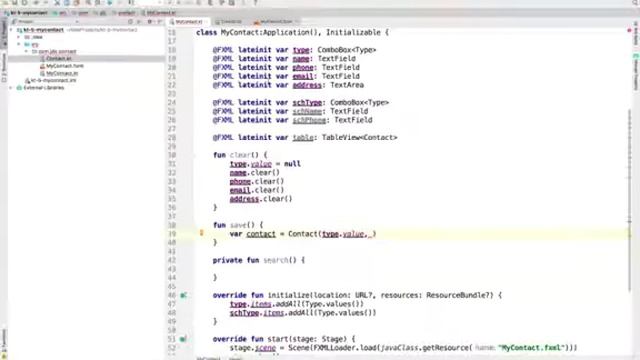Click the src breadcrumb in the navigation bar
The image size is (640, 360).
pos(60,13)
